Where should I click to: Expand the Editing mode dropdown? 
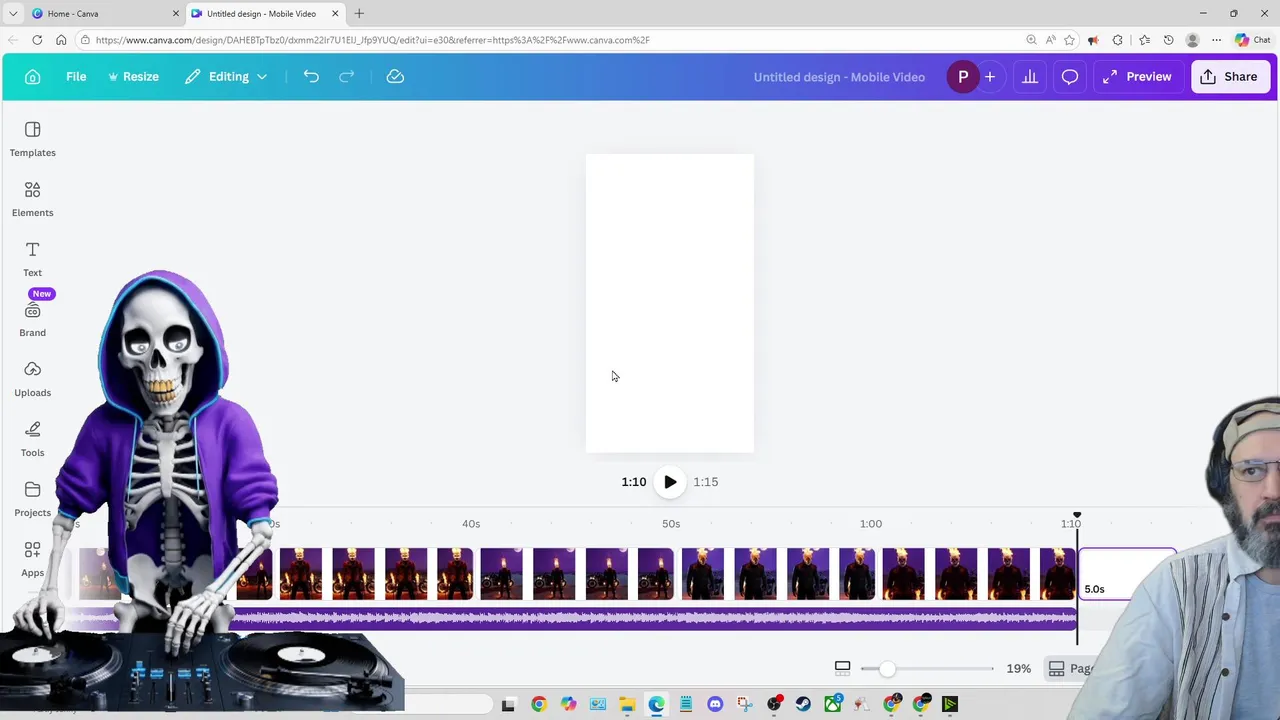[x=226, y=77]
